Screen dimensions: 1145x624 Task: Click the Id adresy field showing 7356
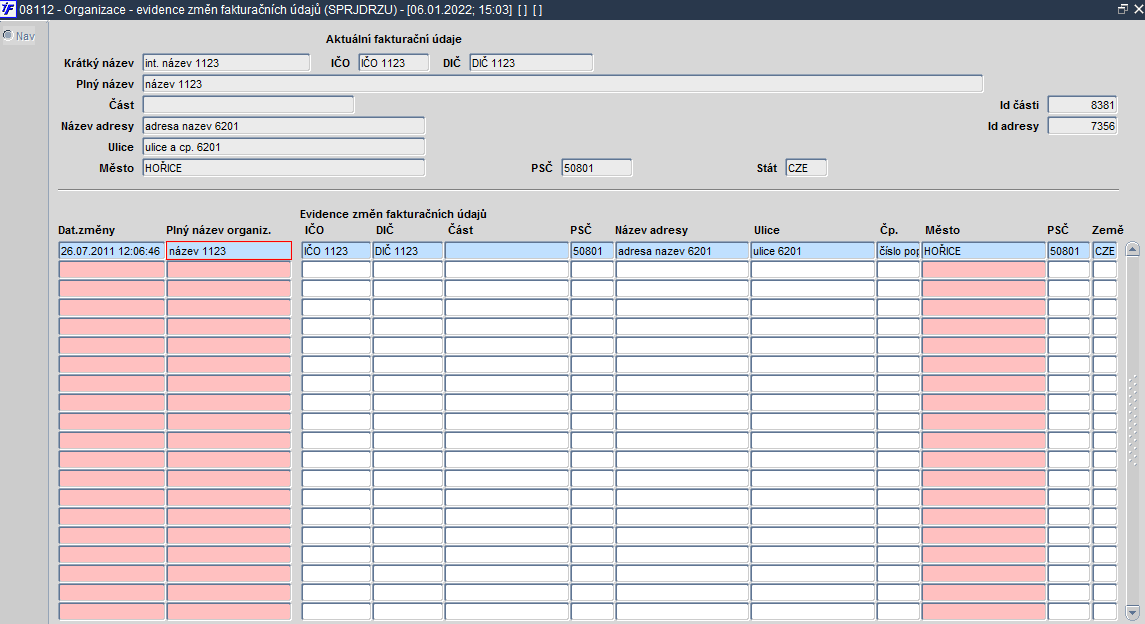click(x=1082, y=126)
